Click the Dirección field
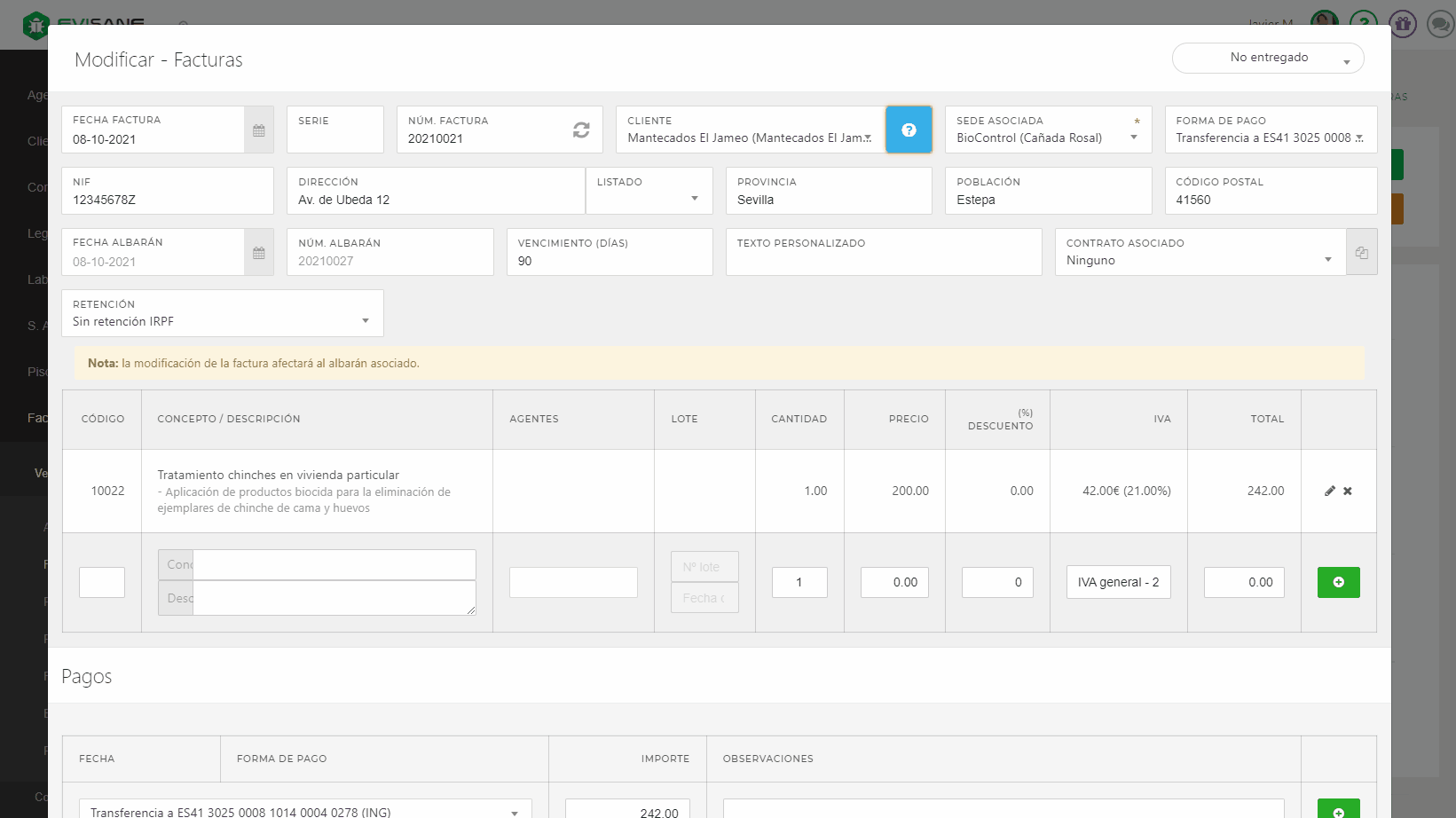Screen dimensions: 1456x818 [435, 200]
